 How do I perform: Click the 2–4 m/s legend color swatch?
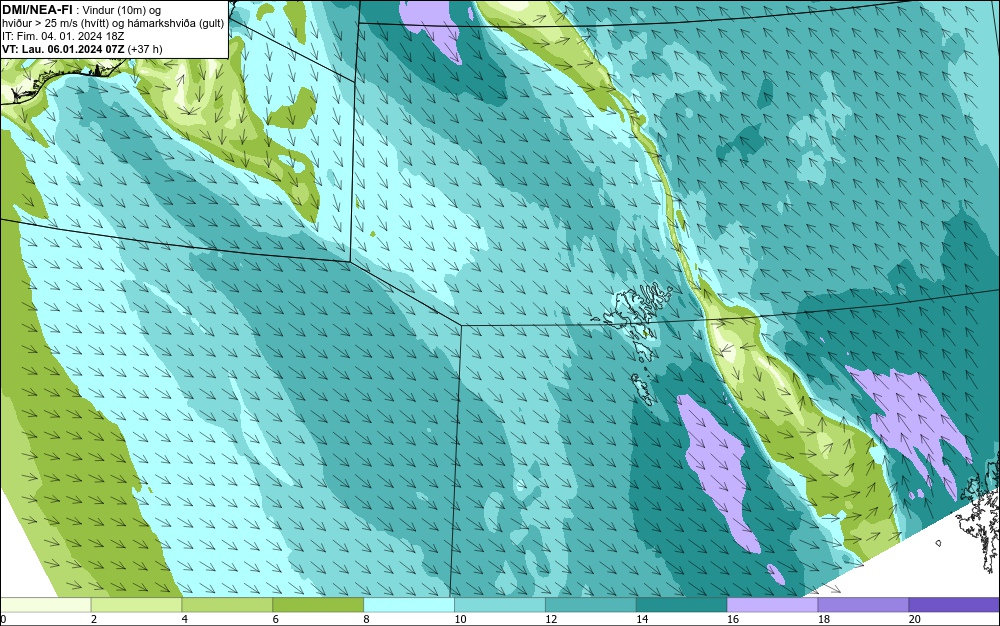coord(136,605)
